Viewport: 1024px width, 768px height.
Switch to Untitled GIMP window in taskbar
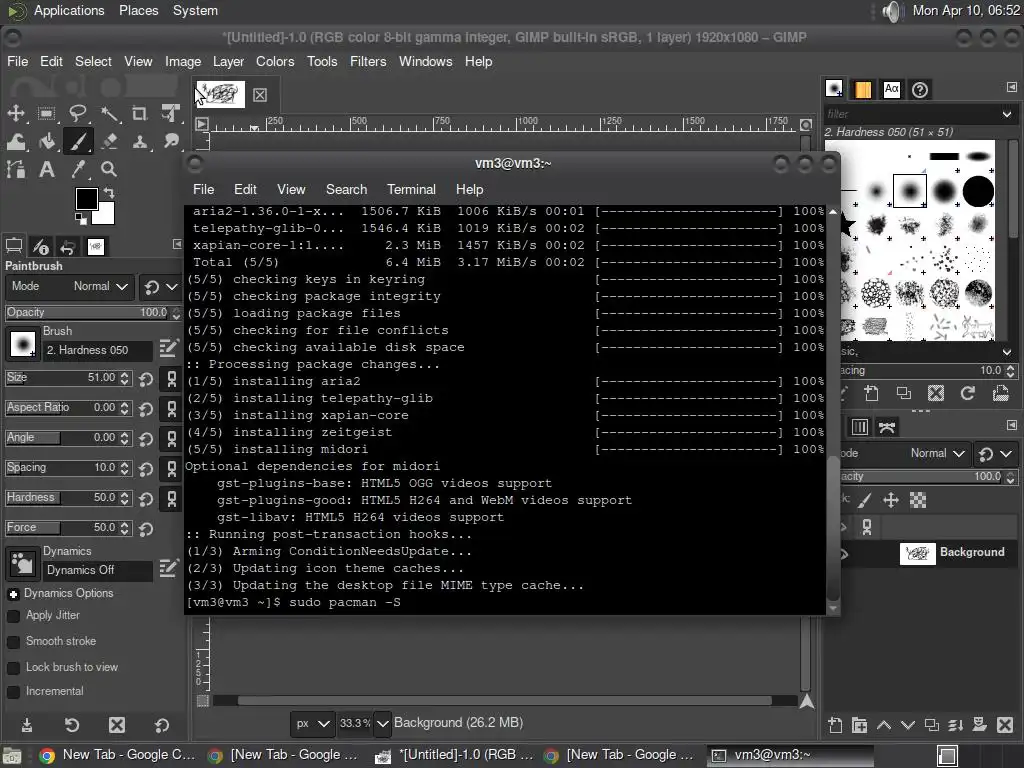tap(455, 755)
